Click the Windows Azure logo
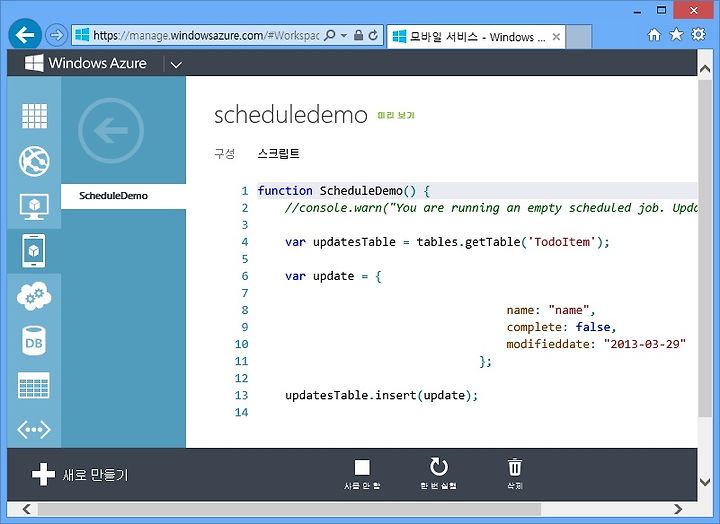This screenshot has height=524, width=720. pyautogui.click(x=86, y=63)
